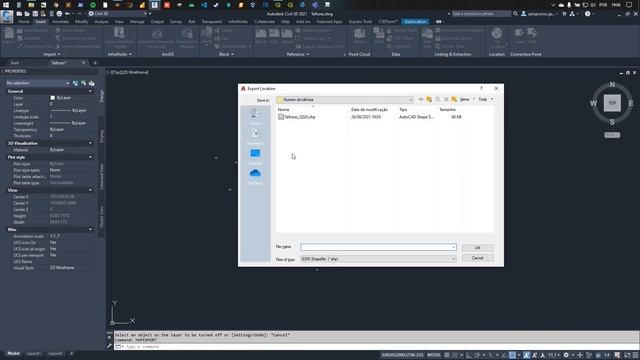Collapse View section in Properties
Viewport: 640px width, 360px height.
[x=90, y=190]
